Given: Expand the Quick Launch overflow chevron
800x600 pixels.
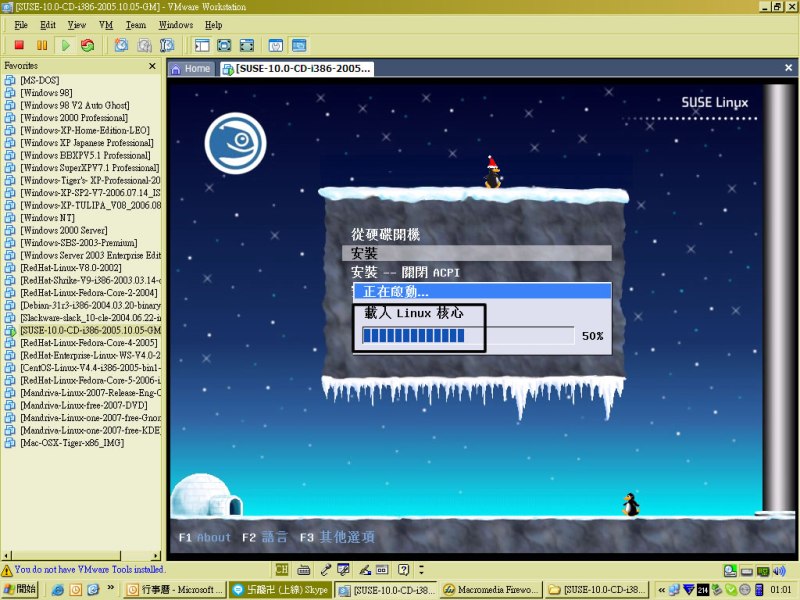Looking at the screenshot, I should [x=111, y=588].
